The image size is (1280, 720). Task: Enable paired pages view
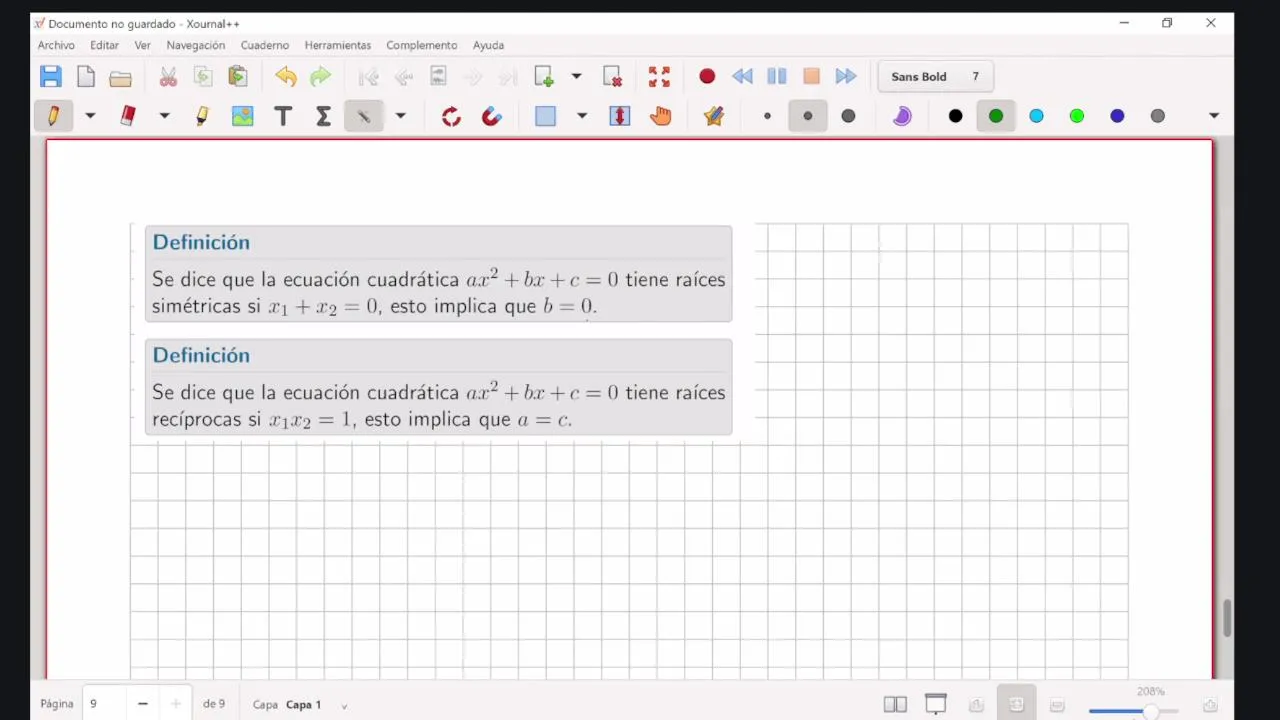click(x=895, y=704)
